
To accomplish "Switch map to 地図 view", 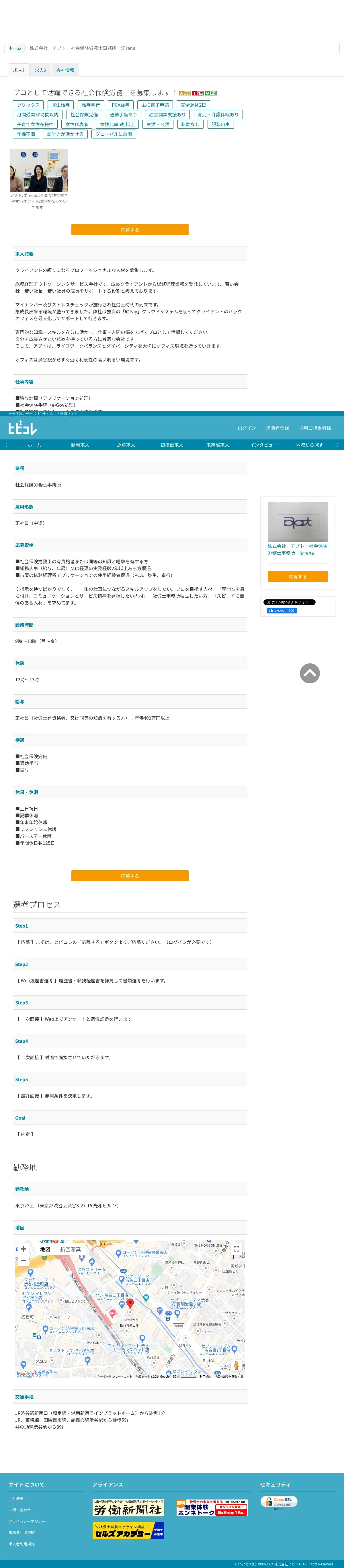I will coord(45,1249).
